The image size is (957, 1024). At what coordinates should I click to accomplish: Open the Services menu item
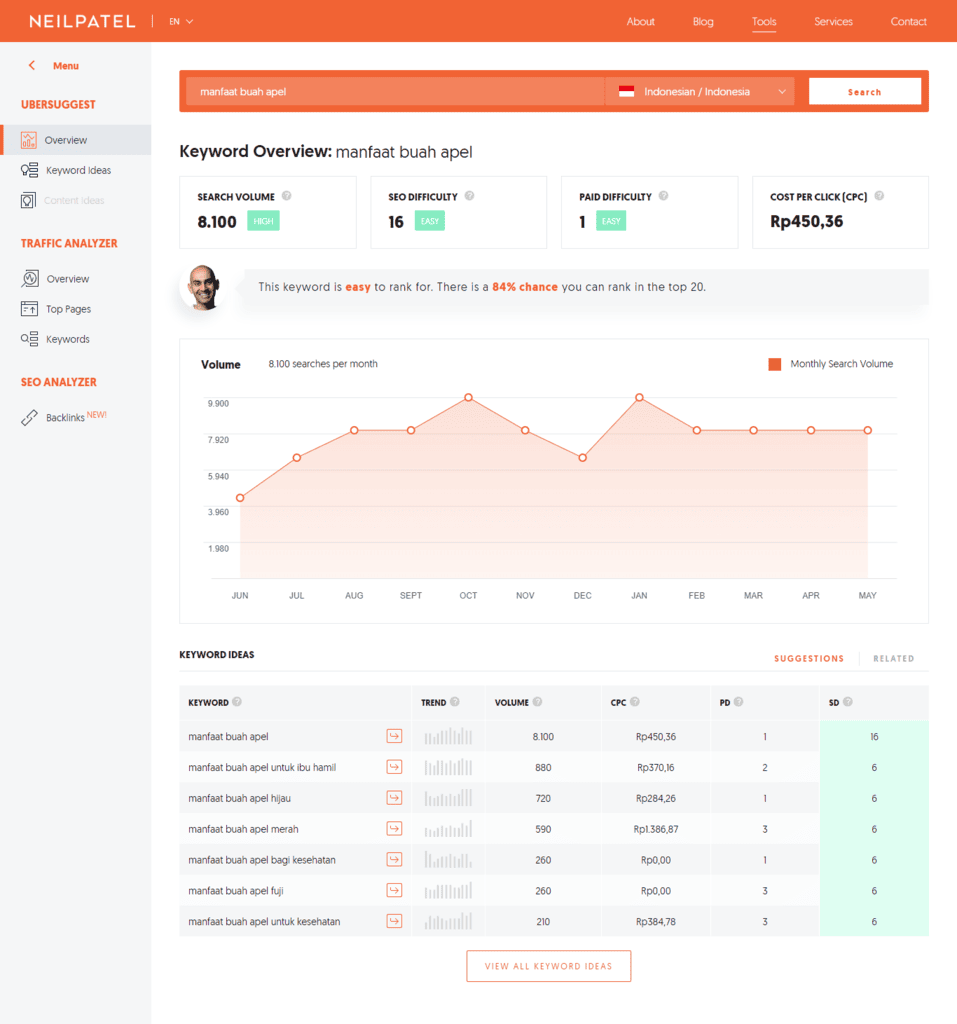coord(833,22)
